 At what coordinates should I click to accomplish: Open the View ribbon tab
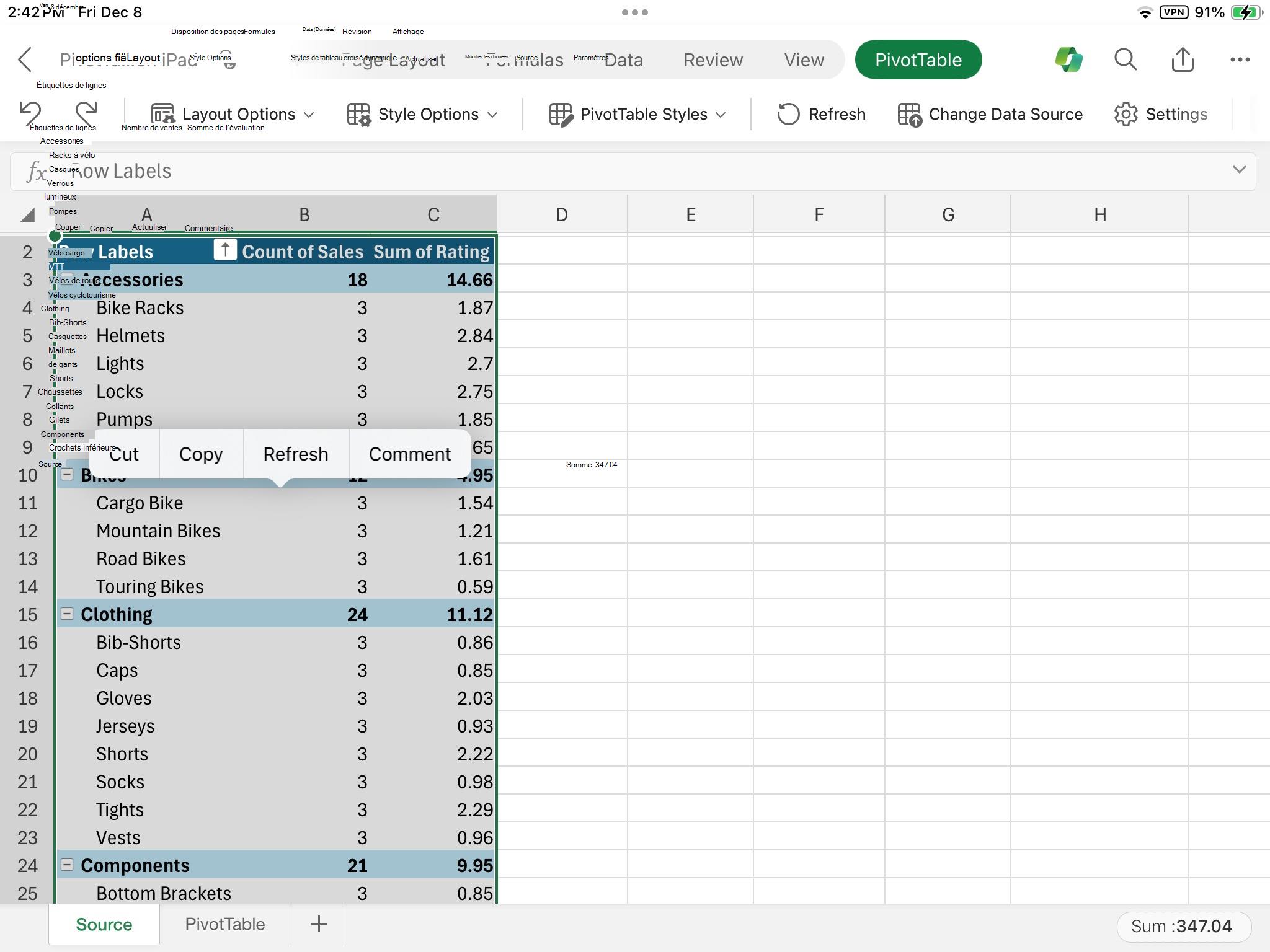[x=804, y=59]
